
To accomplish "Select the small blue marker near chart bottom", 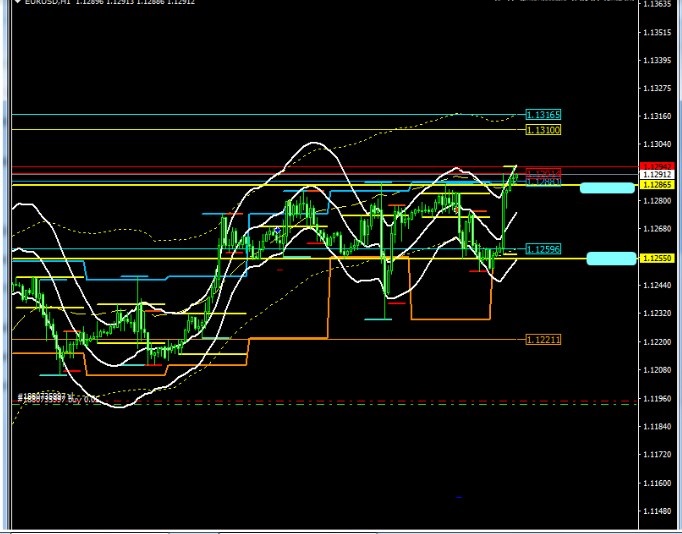I will pyautogui.click(x=458, y=497).
